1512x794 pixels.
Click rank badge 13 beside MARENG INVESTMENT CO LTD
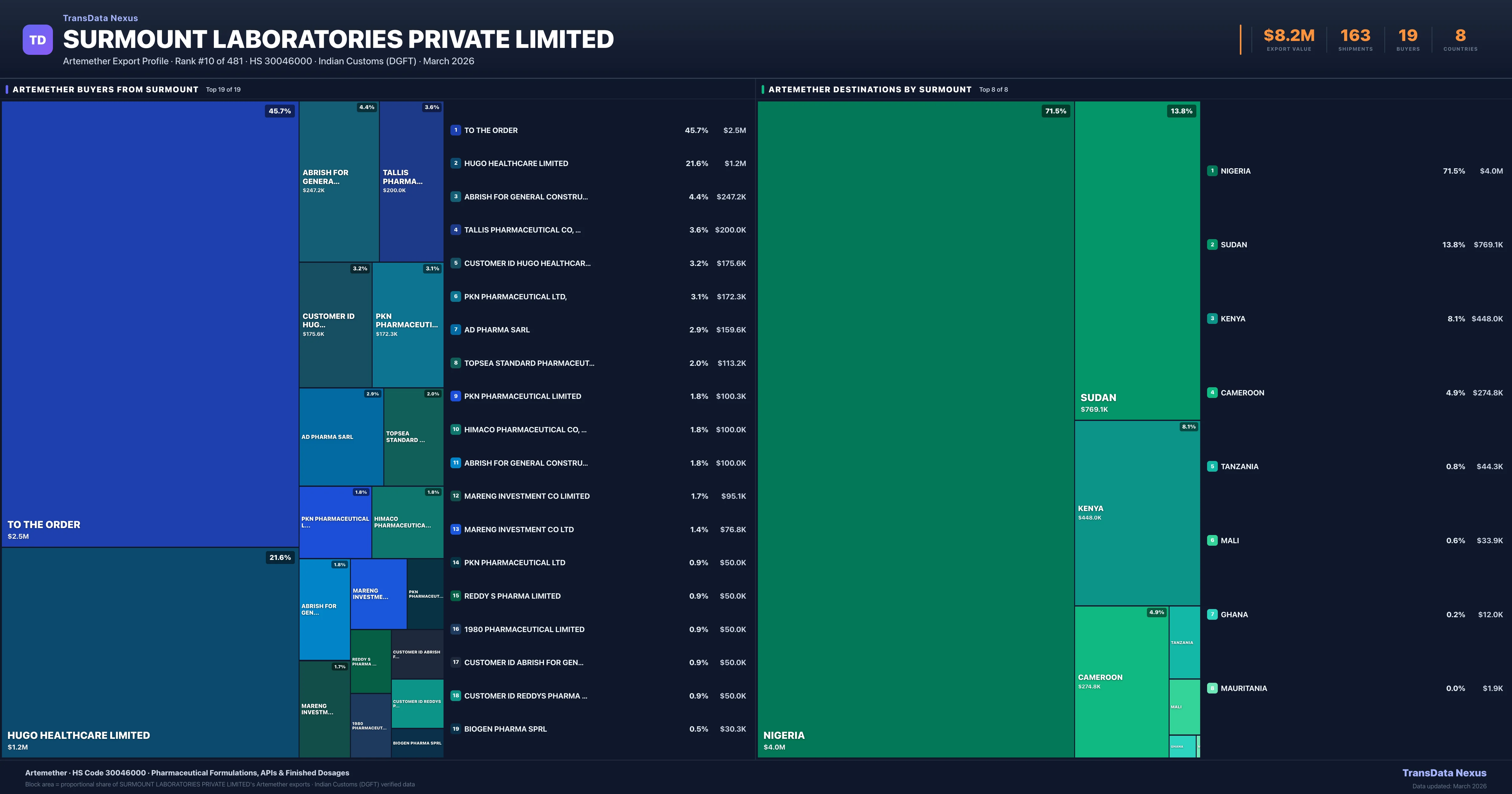point(455,529)
